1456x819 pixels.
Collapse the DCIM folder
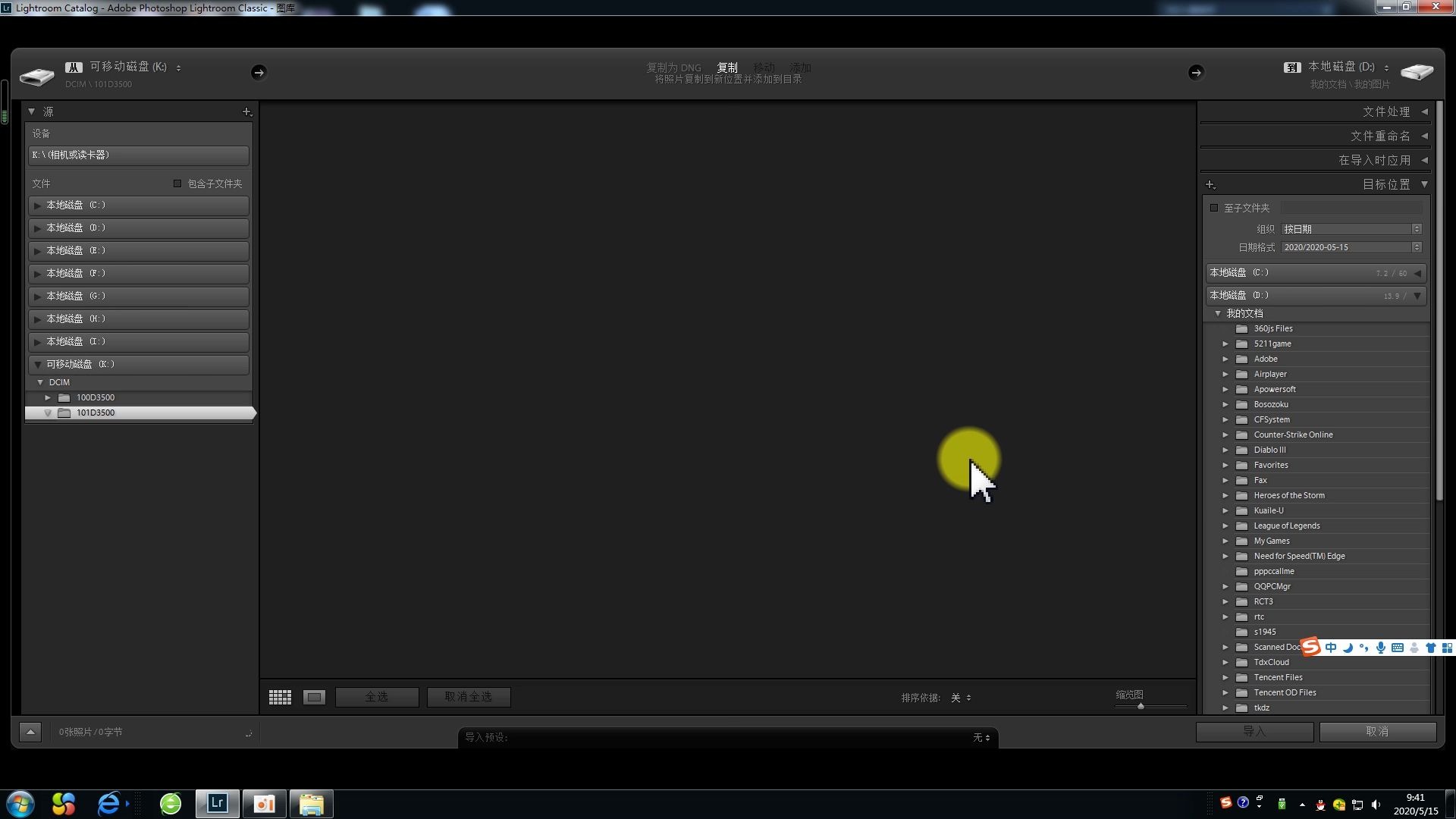tap(40, 382)
